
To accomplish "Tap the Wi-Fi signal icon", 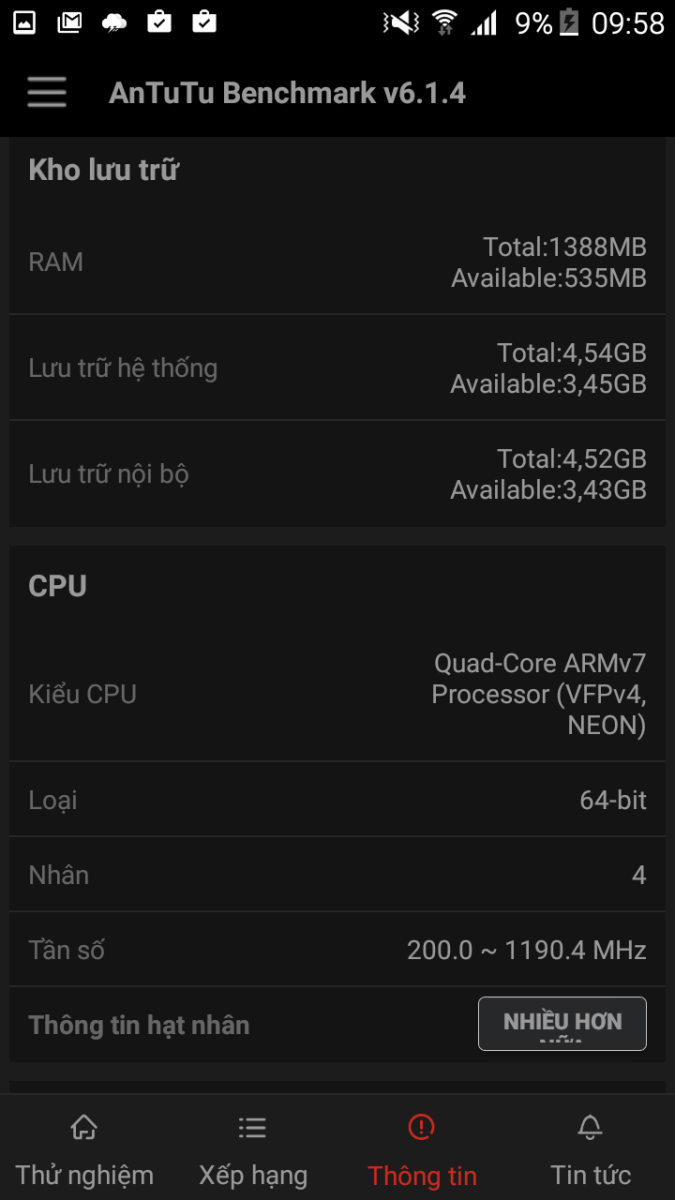I will (444, 22).
